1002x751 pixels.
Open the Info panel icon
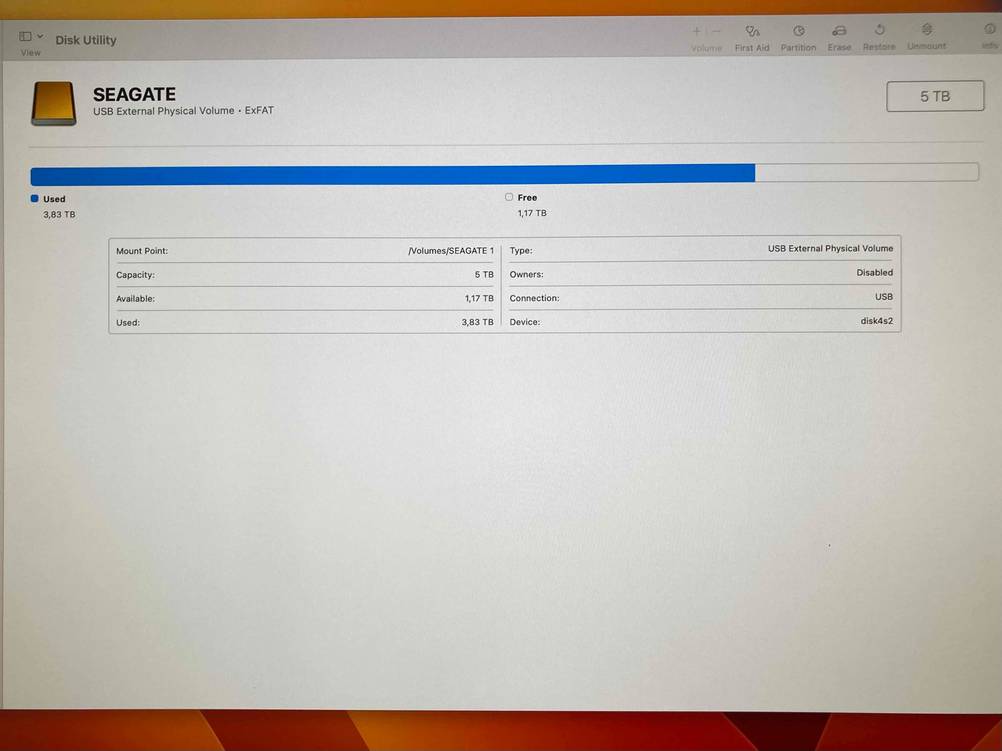point(990,31)
